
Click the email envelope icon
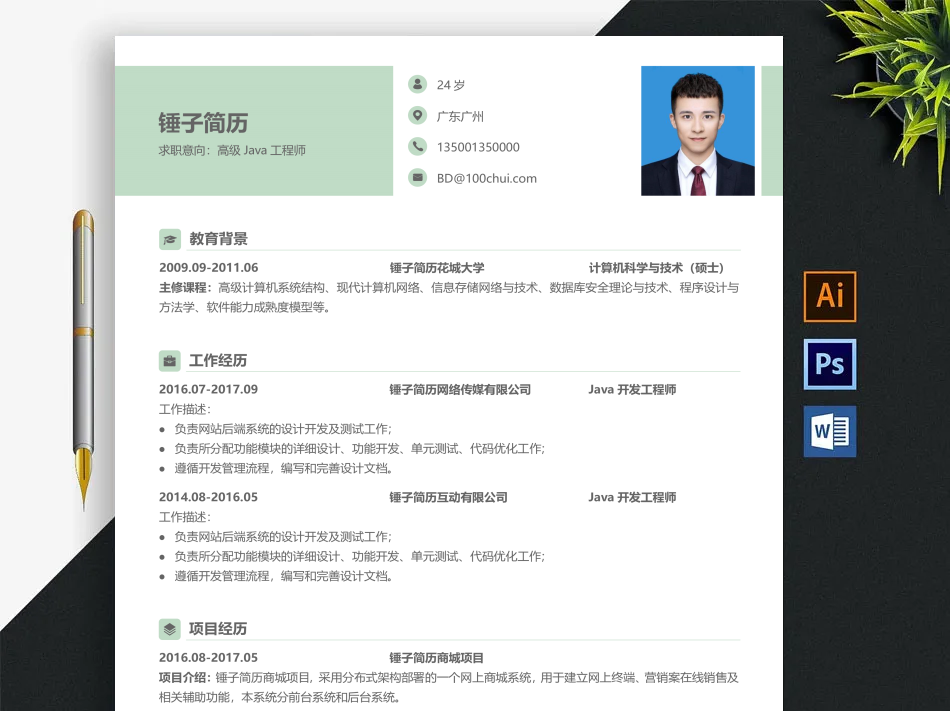pyautogui.click(x=417, y=177)
